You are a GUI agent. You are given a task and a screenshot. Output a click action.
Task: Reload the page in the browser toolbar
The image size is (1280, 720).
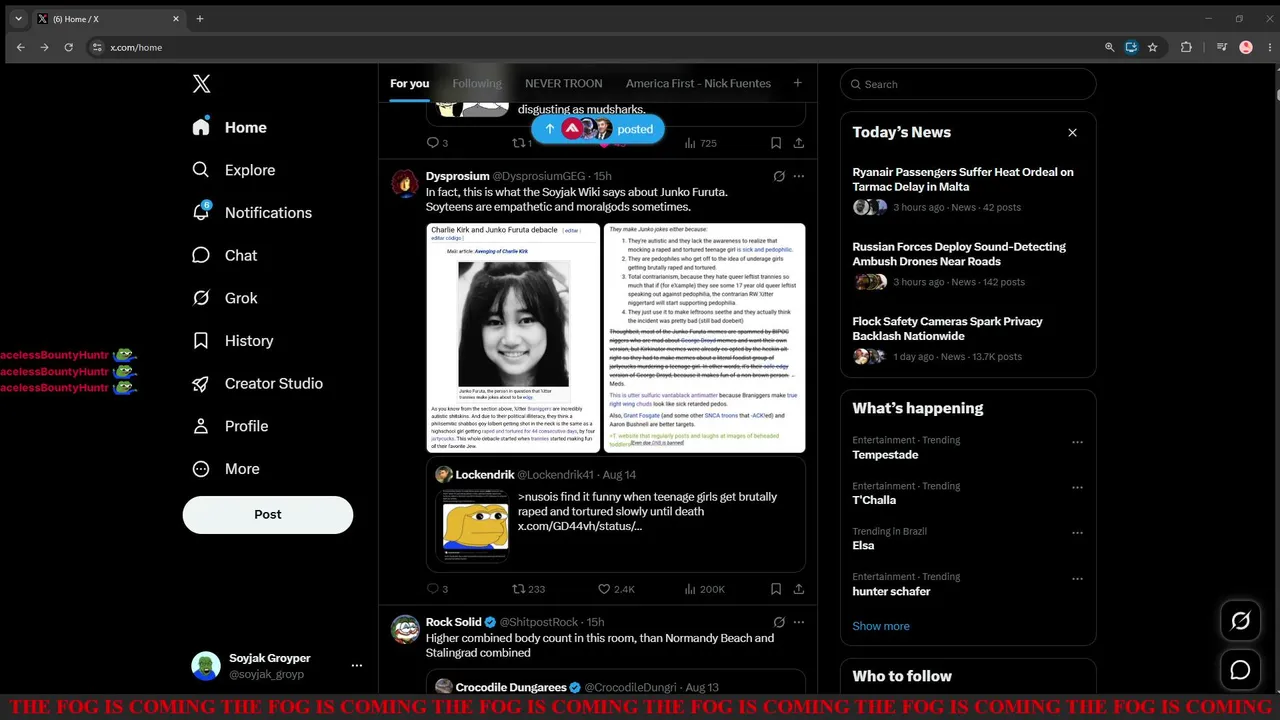tap(68, 47)
